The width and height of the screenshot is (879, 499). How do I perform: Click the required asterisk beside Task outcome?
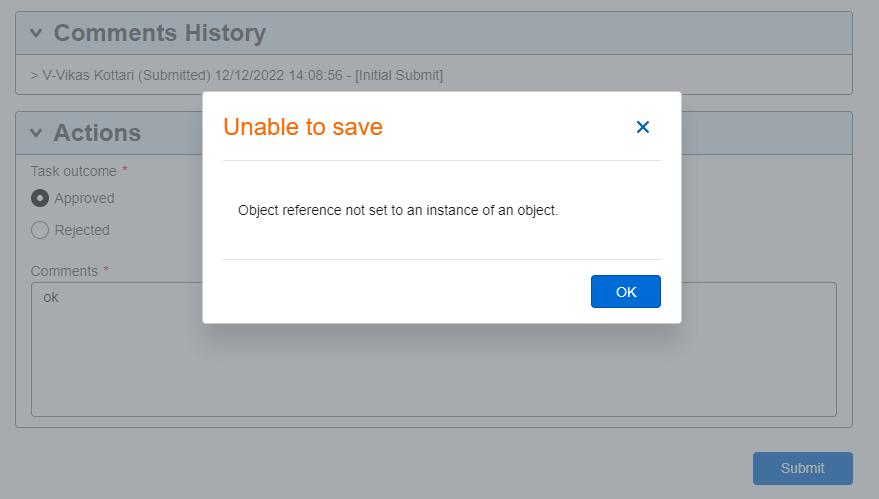coord(125,169)
